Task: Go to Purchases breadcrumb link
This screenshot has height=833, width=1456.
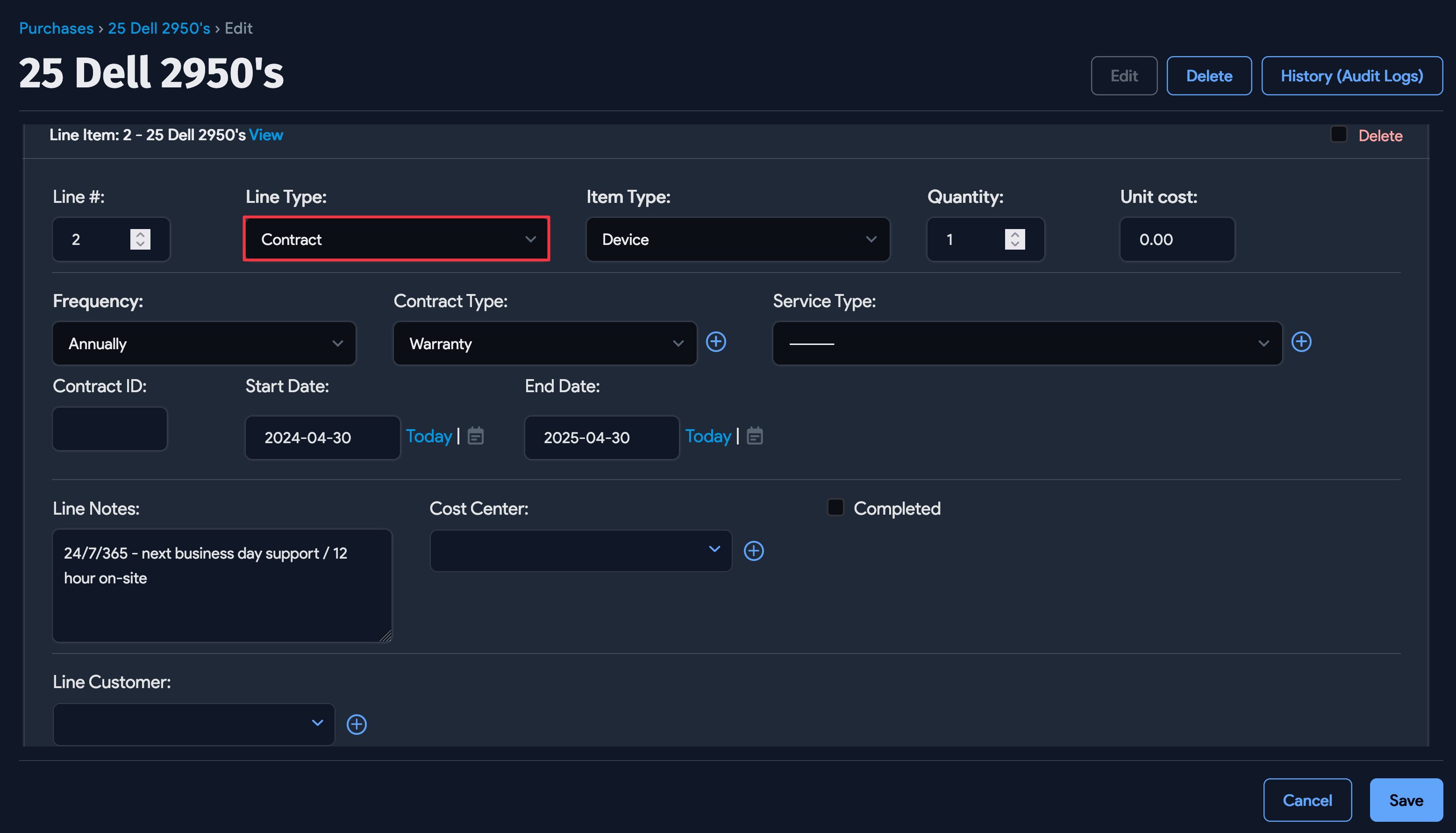Action: [56, 28]
